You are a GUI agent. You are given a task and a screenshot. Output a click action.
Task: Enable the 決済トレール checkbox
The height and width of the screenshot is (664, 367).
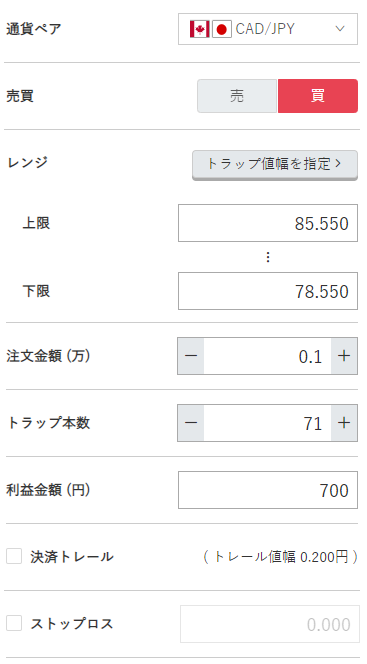[14, 556]
